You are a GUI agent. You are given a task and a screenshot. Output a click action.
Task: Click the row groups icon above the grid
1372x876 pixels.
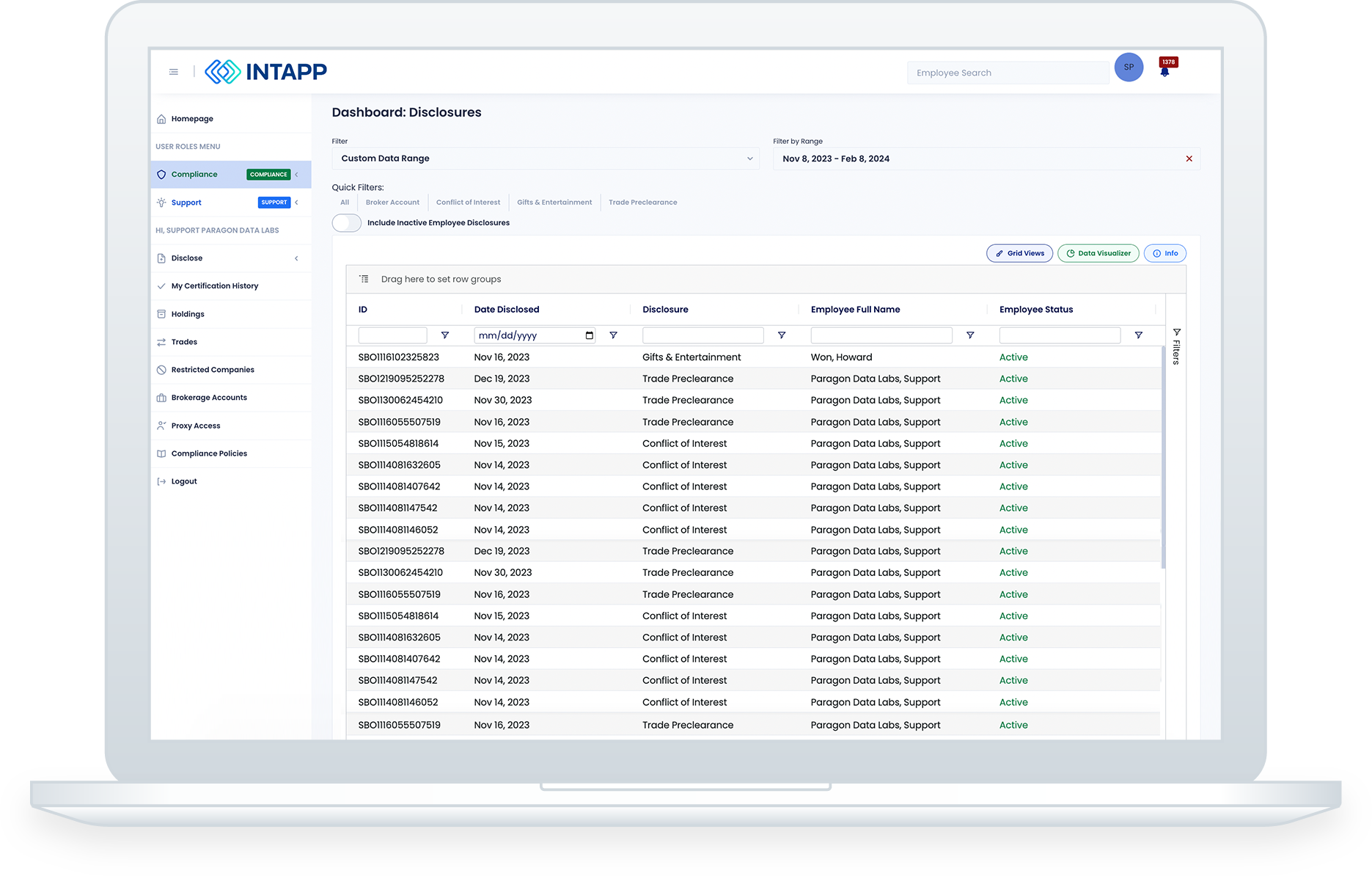[x=364, y=279]
